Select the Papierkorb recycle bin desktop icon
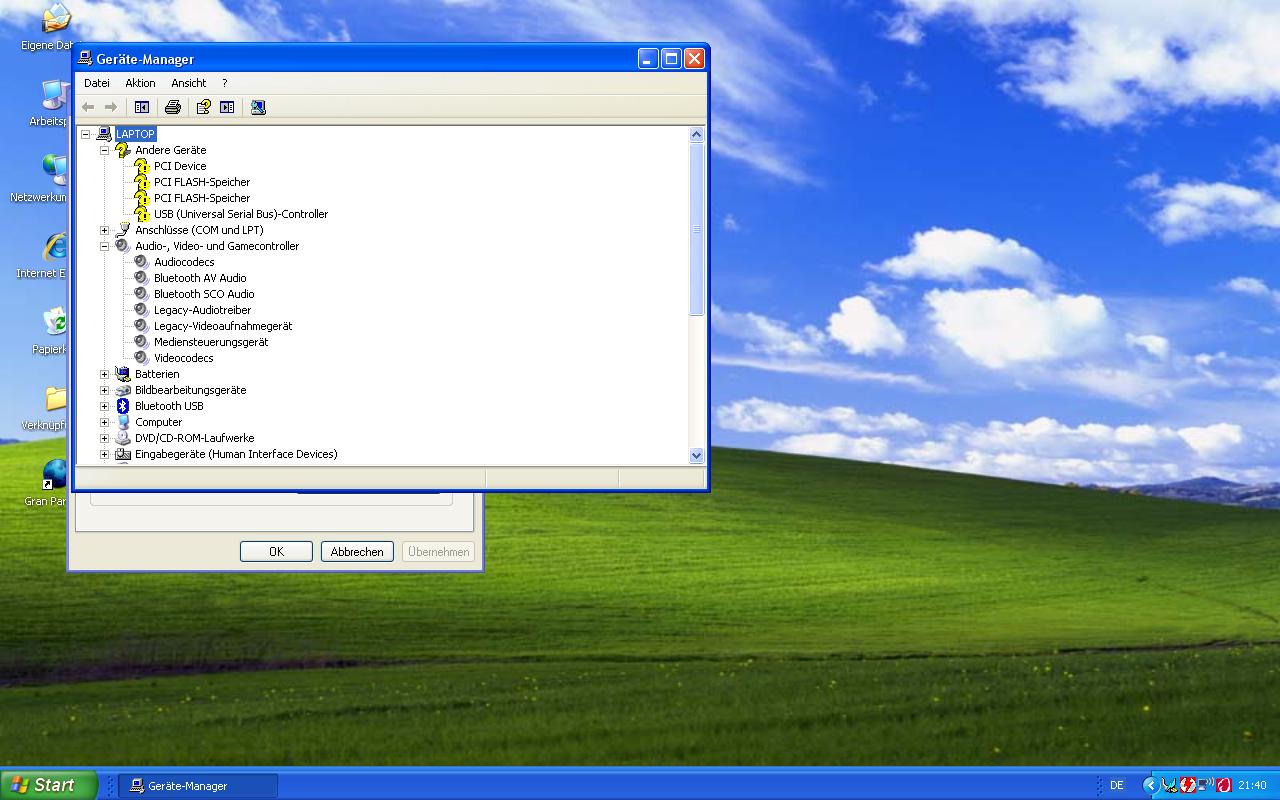This screenshot has height=800, width=1280. [x=55, y=322]
